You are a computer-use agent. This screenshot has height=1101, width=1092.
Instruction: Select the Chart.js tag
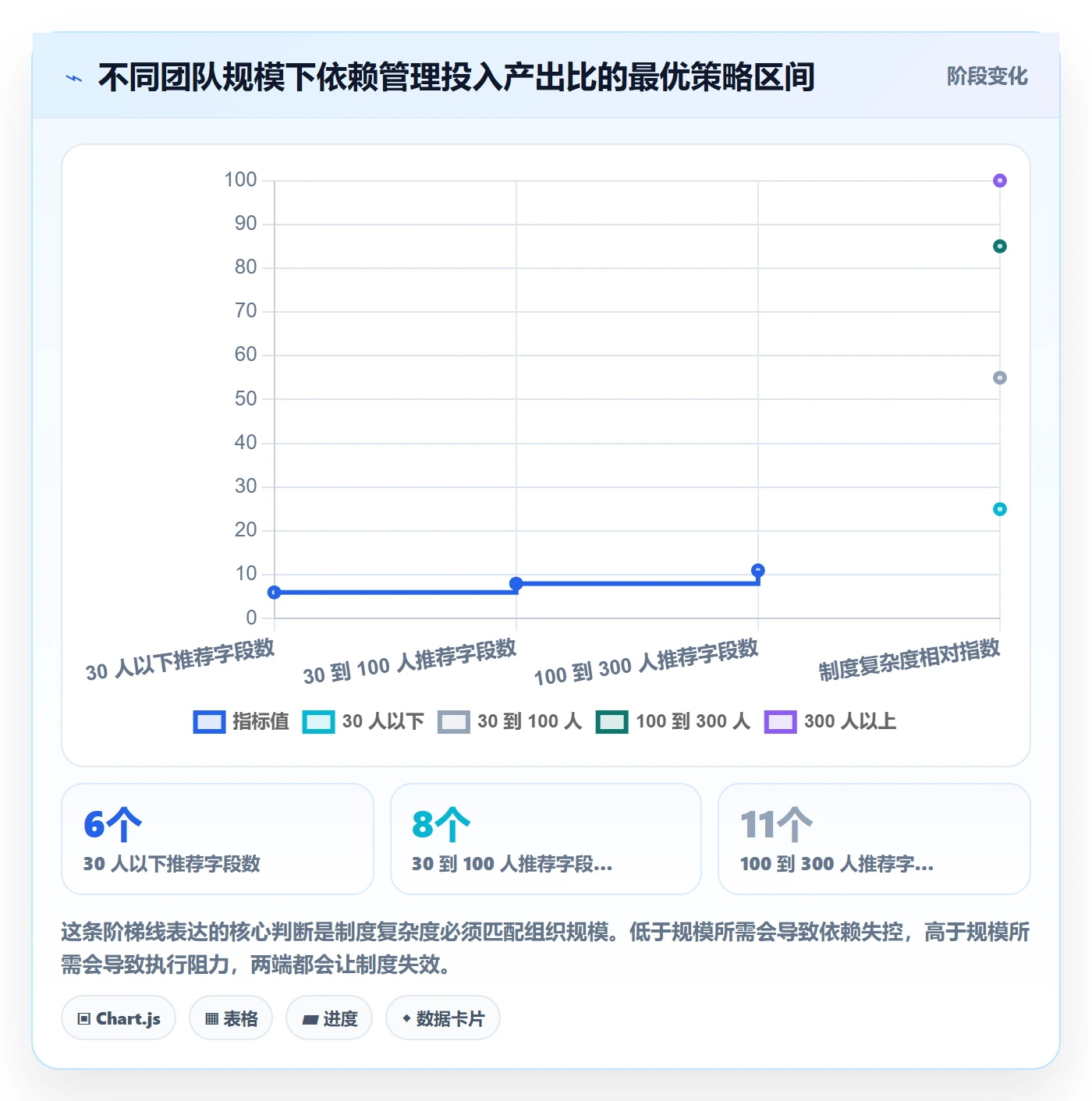[119, 1018]
